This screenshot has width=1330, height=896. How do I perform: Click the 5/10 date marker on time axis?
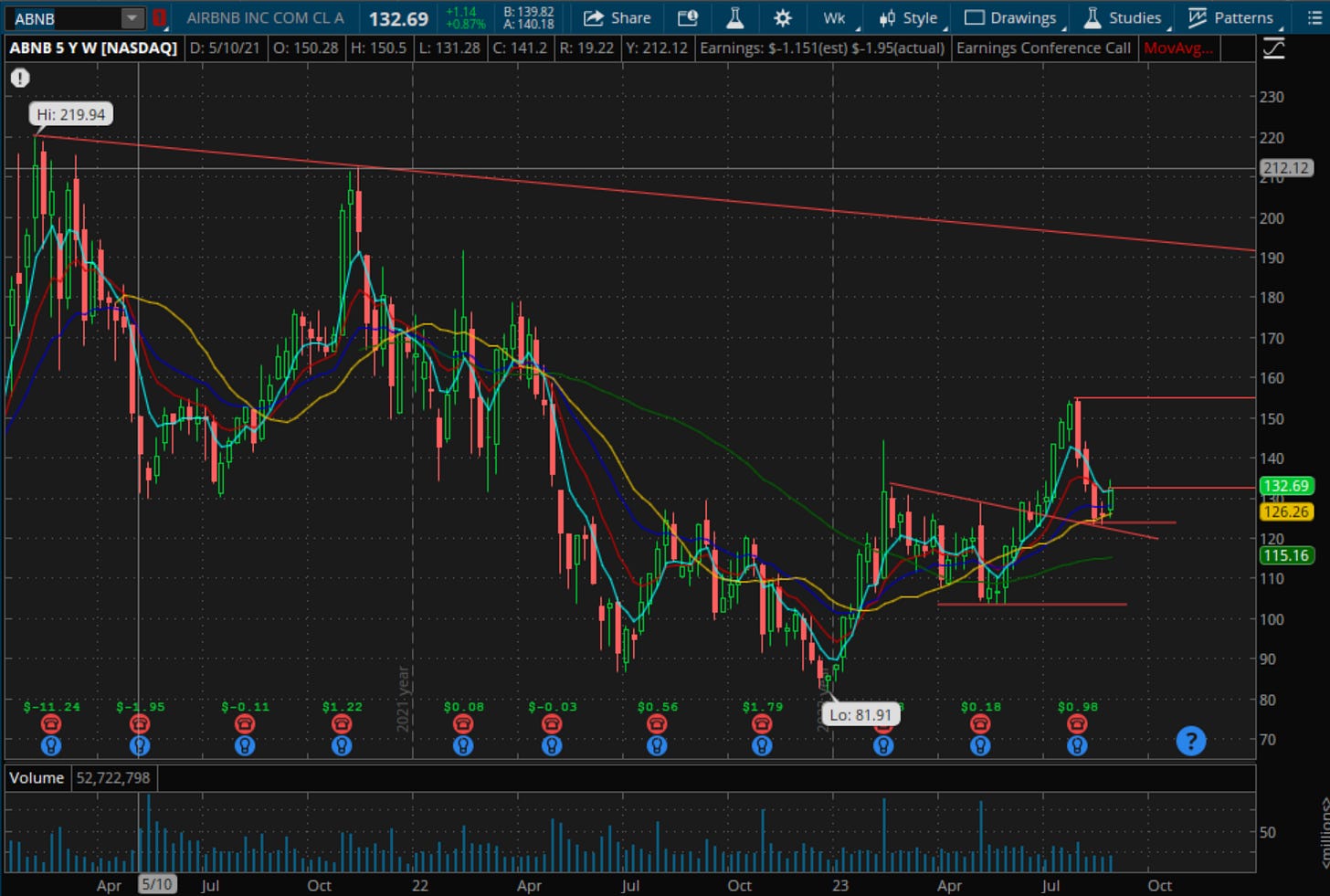pyautogui.click(x=156, y=884)
